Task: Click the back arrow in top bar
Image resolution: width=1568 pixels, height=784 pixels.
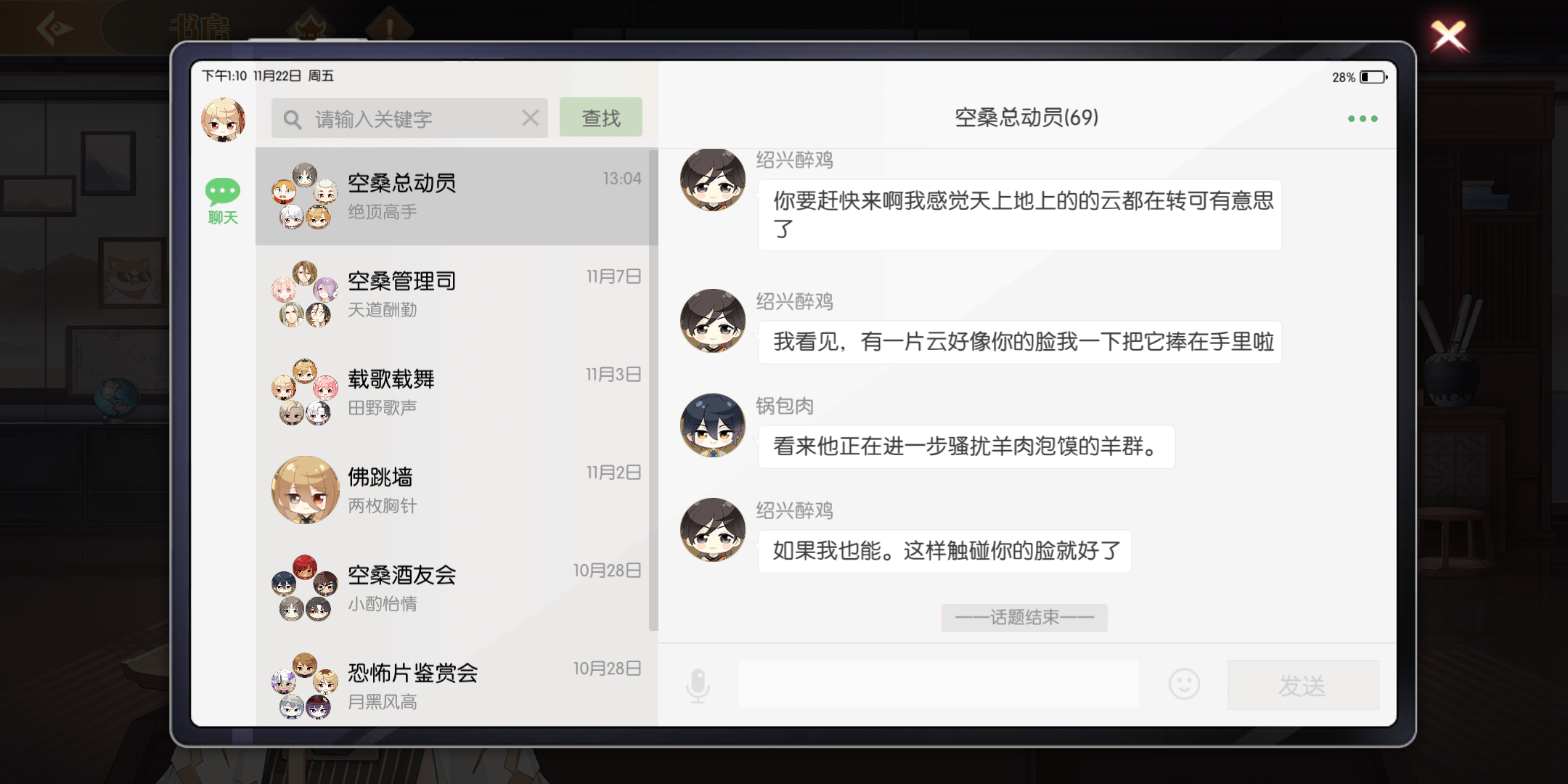Action: coord(55,29)
